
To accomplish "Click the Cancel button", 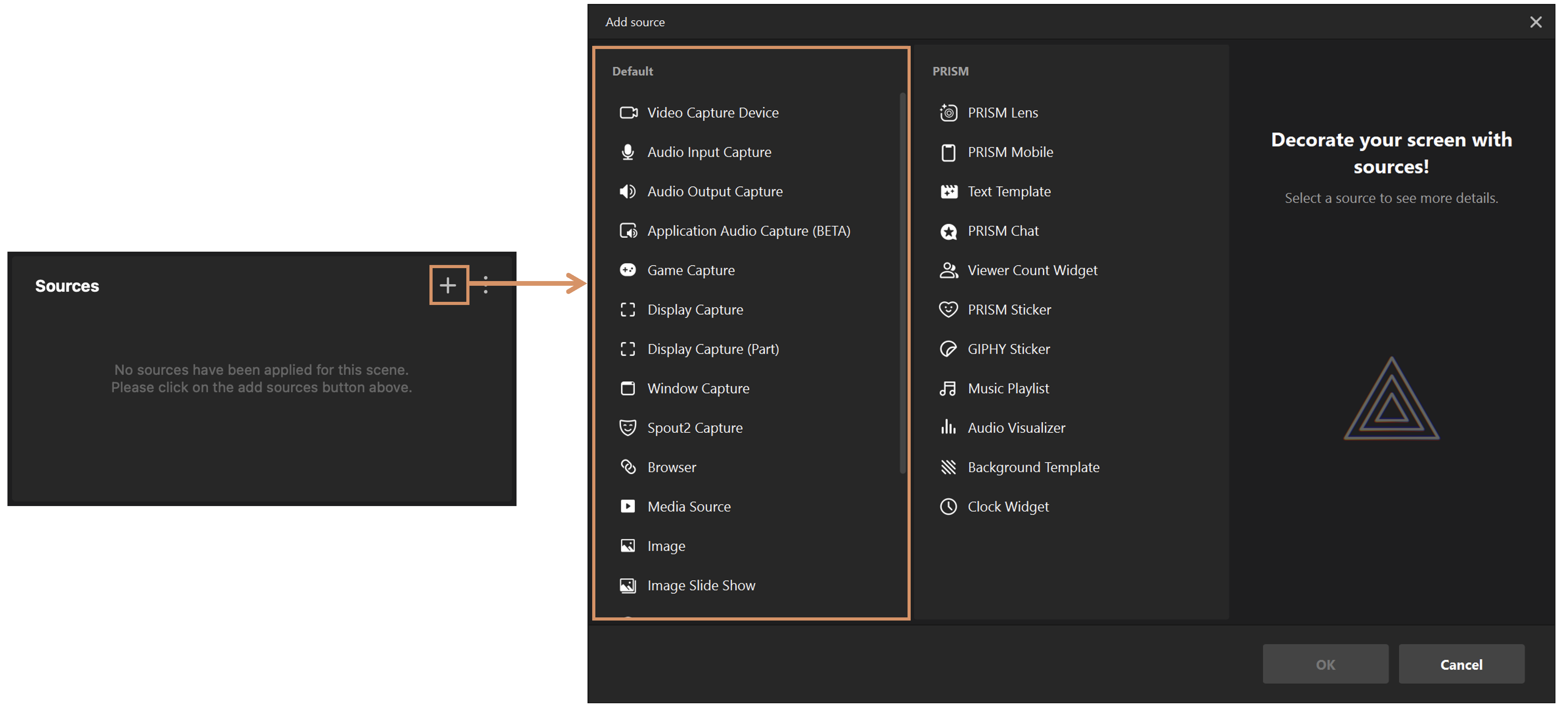I will [1461, 664].
